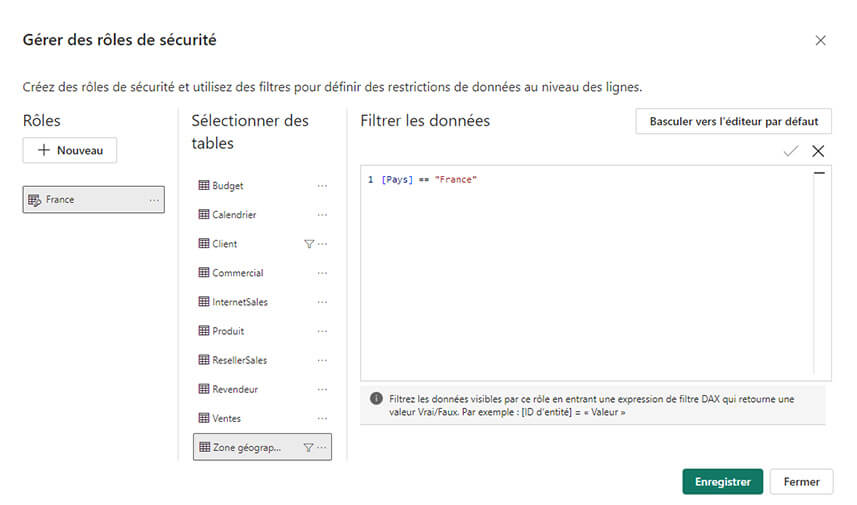Open the France role more options menu
The image size is (857, 505).
click(x=154, y=200)
